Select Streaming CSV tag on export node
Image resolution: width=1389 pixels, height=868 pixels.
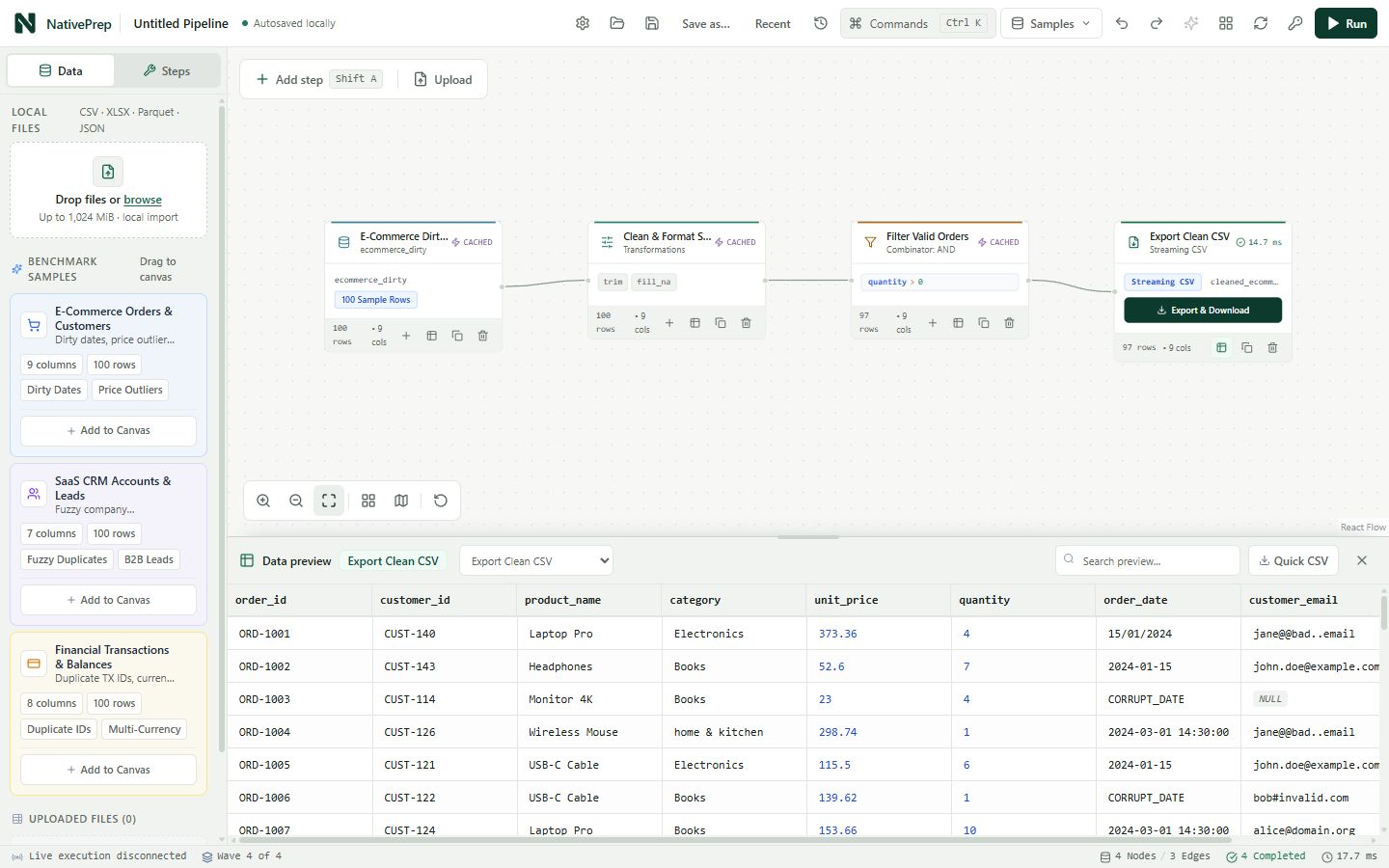pyautogui.click(x=1162, y=282)
